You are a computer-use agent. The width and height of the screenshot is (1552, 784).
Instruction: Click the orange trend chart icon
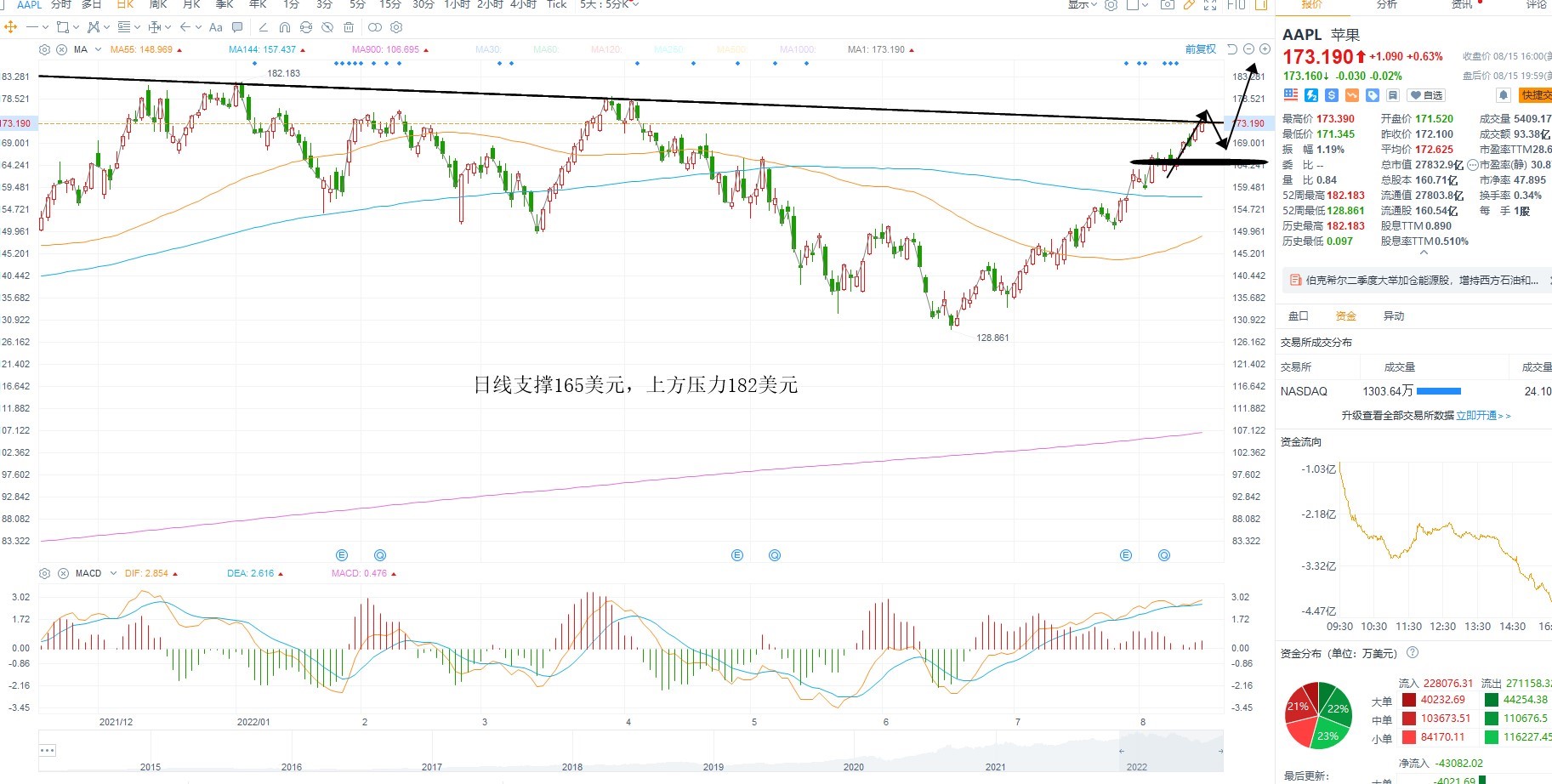click(1352, 95)
